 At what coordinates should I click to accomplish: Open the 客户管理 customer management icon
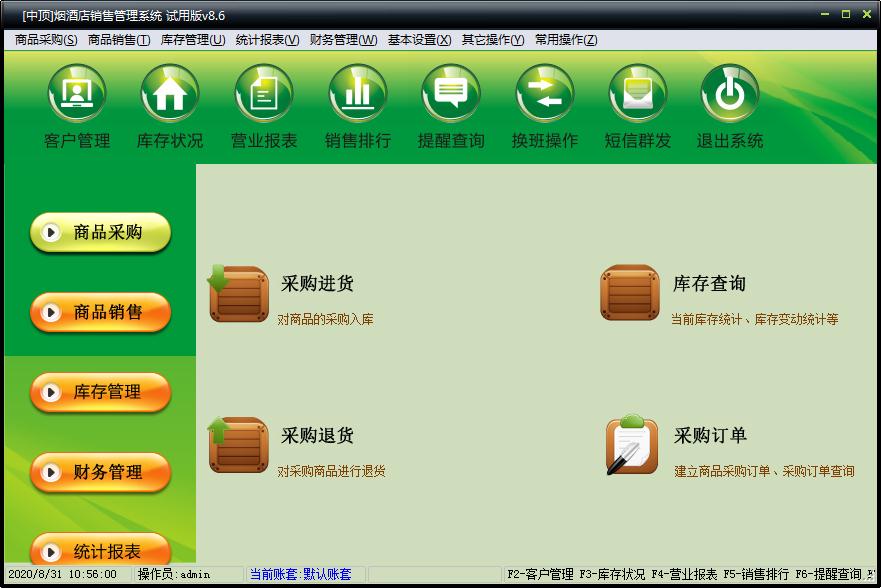[77, 93]
